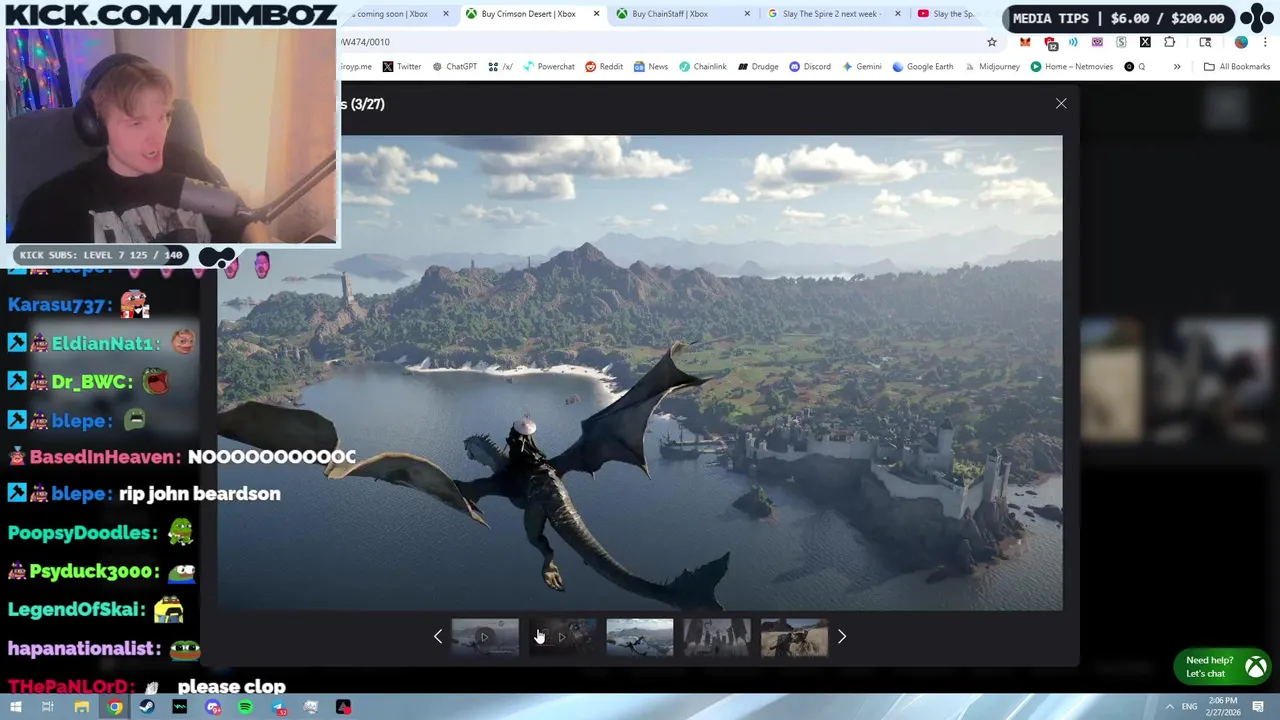
Task: Open the Gemini bookmark
Action: pyautogui.click(x=862, y=67)
